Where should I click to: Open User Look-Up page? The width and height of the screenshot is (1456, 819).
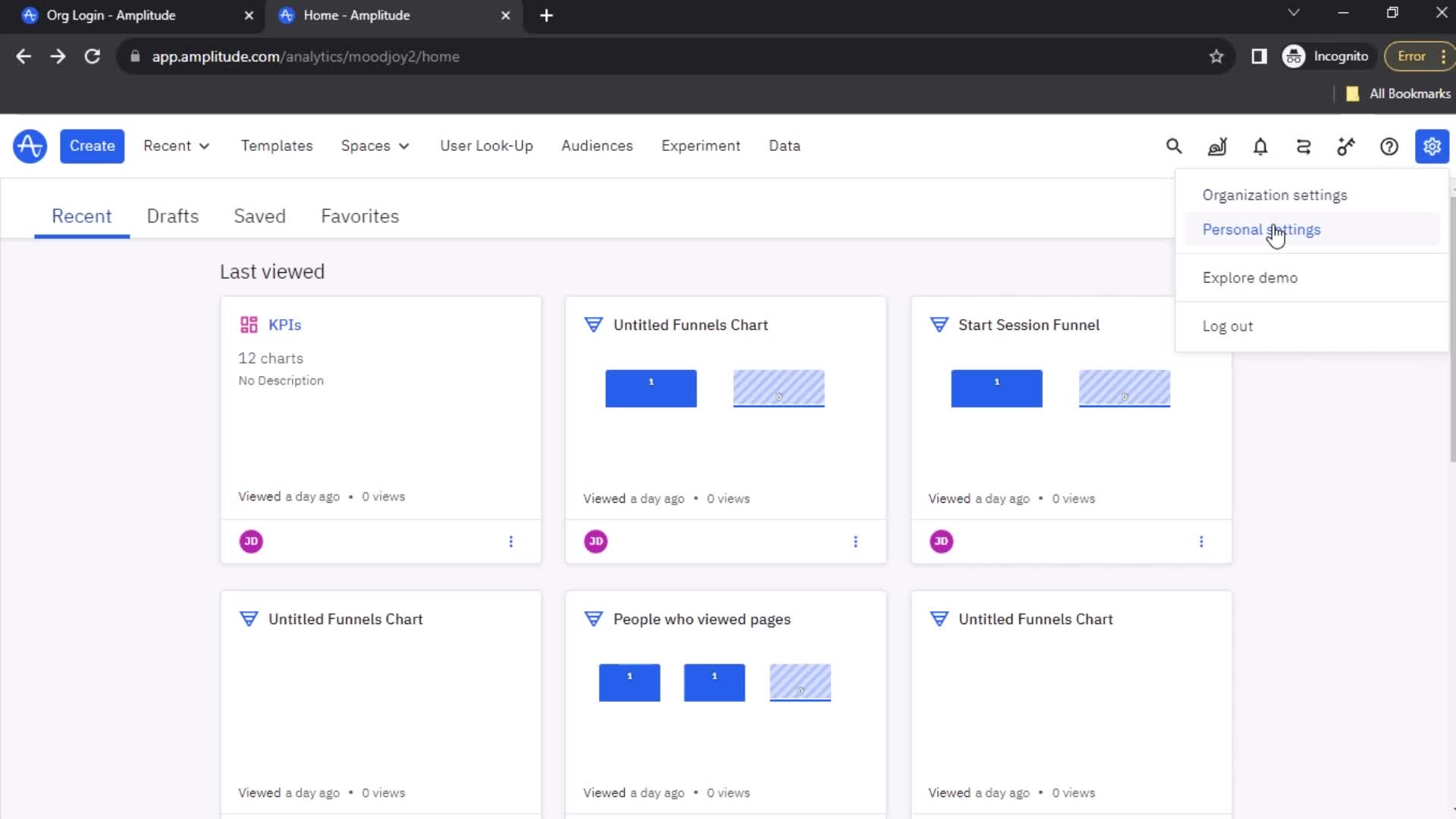tap(487, 146)
